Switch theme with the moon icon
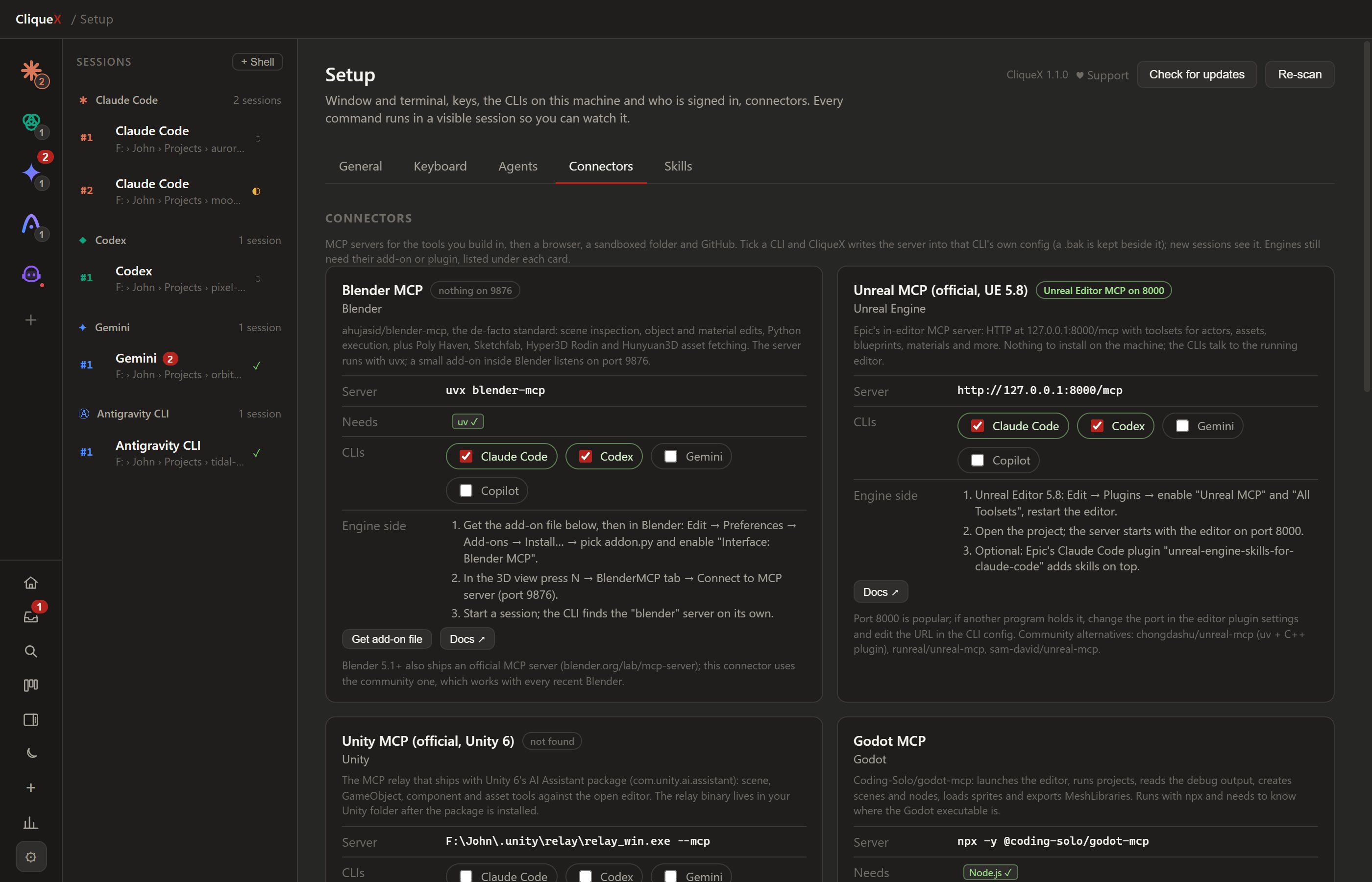The height and width of the screenshot is (882, 1372). [x=31, y=753]
